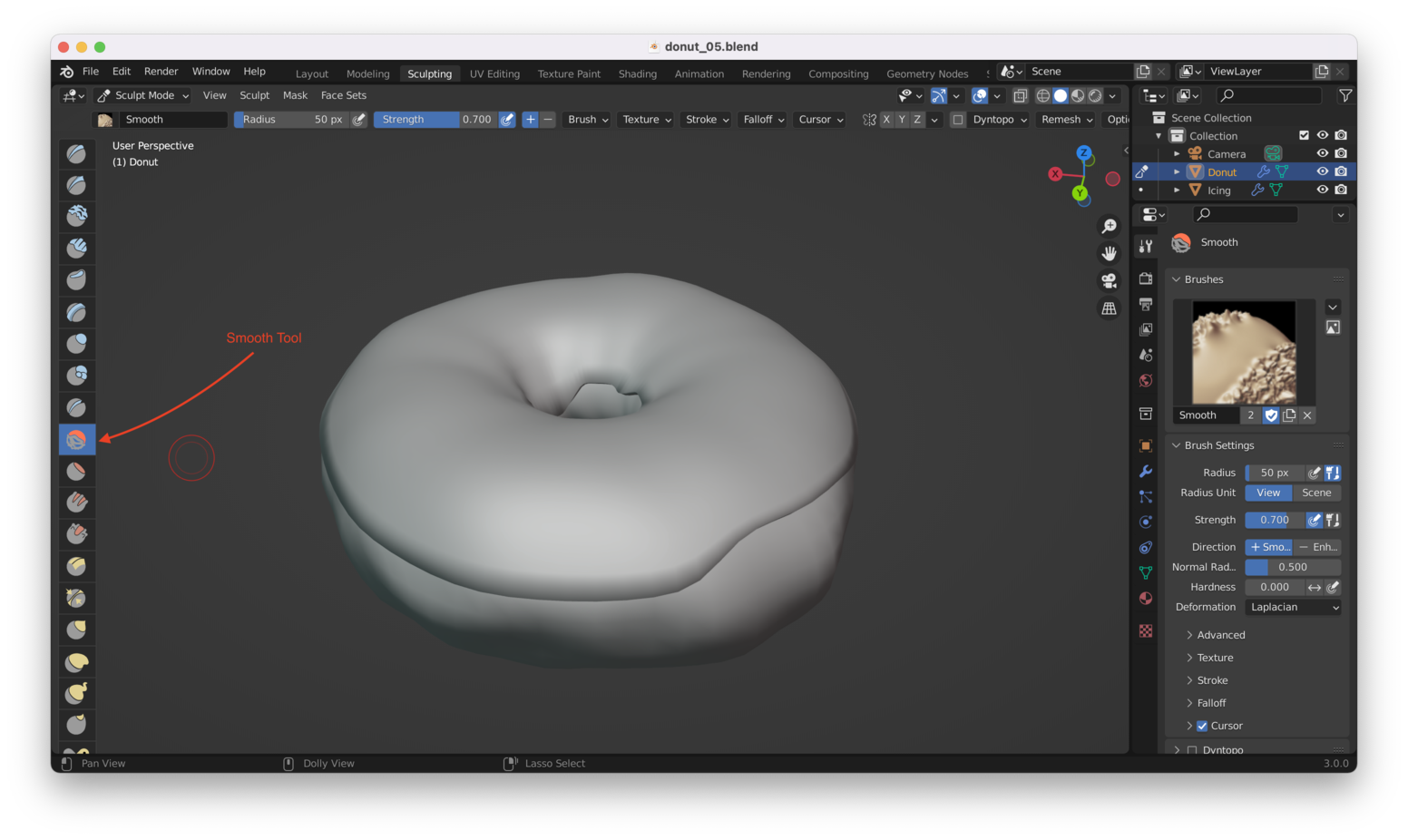This screenshot has width=1408, height=840.
Task: Open the Modifier properties tab with wrench icon
Action: pos(1146,471)
